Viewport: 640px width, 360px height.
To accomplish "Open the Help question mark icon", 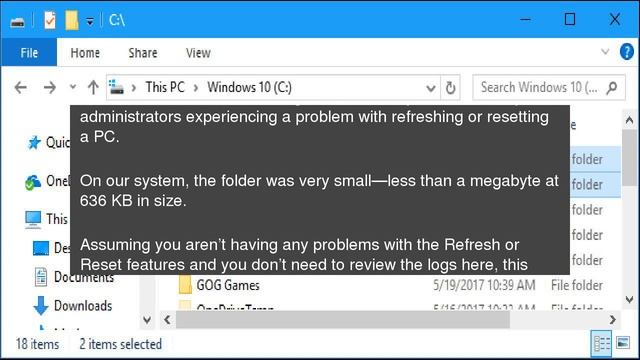I will click(x=627, y=52).
